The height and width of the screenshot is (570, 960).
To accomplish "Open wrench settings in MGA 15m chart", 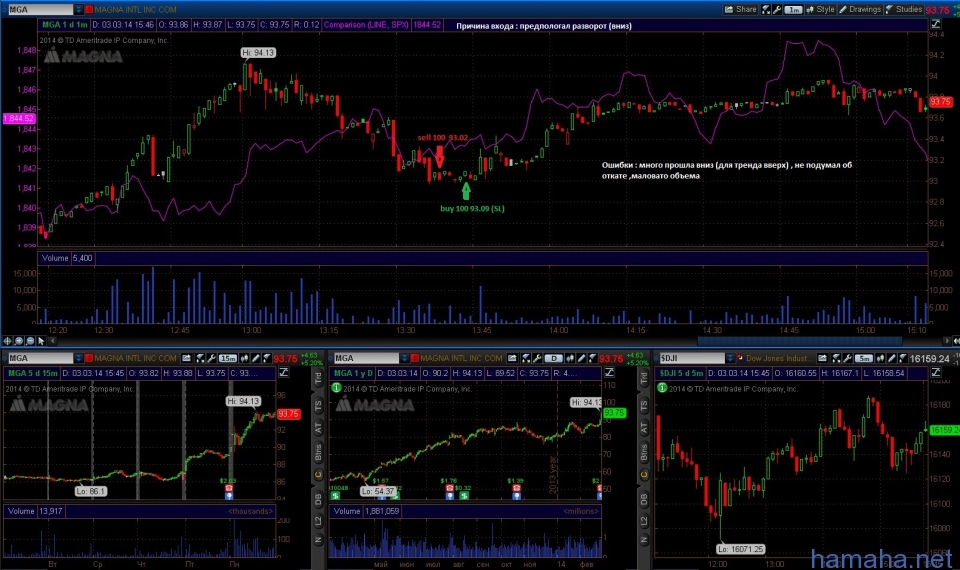I will coord(211,358).
